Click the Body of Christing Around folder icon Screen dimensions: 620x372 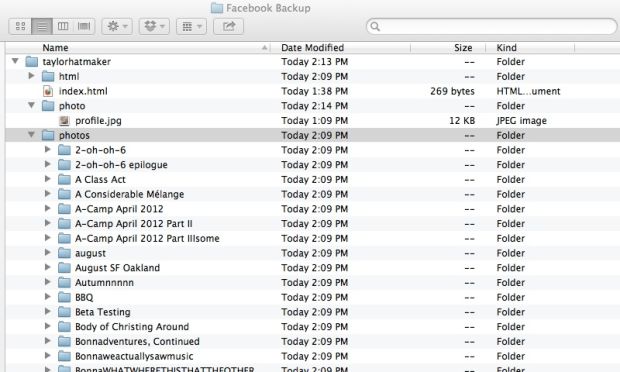pos(64,327)
